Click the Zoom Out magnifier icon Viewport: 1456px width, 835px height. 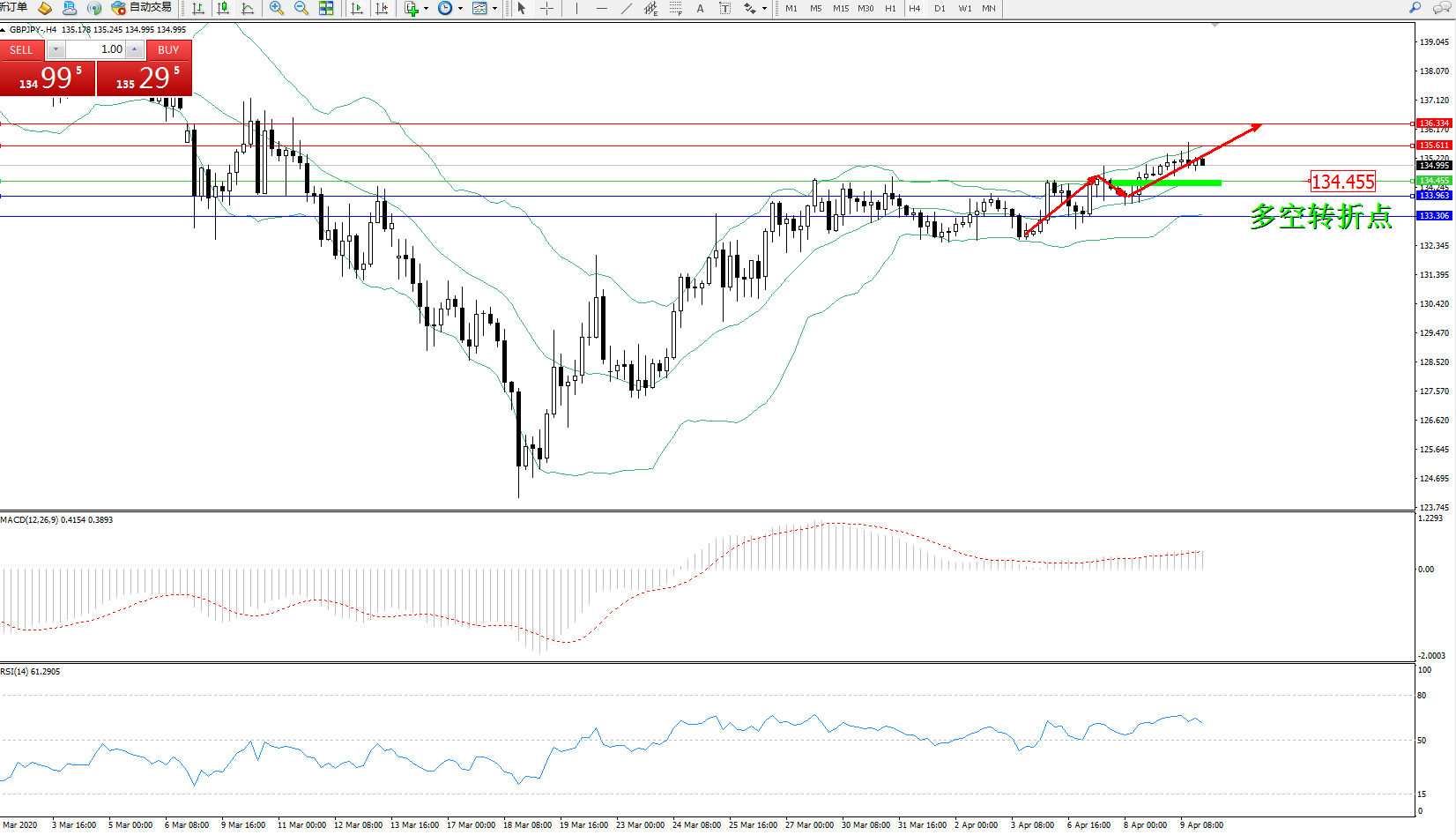301,8
